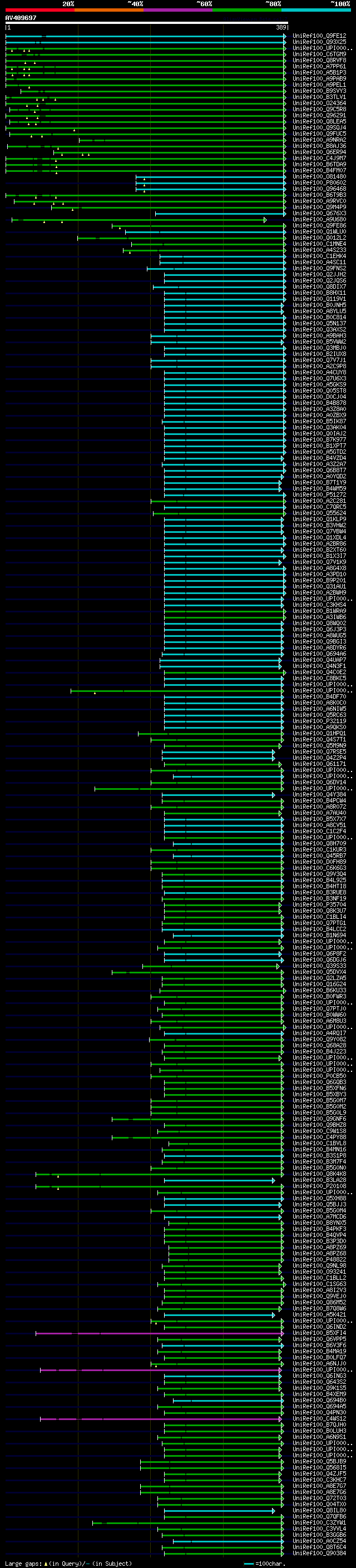The height and width of the screenshot is (1568, 356).
Task: Open hit UniRef100_A5GKS9 label
Action: [x=319, y=385]
